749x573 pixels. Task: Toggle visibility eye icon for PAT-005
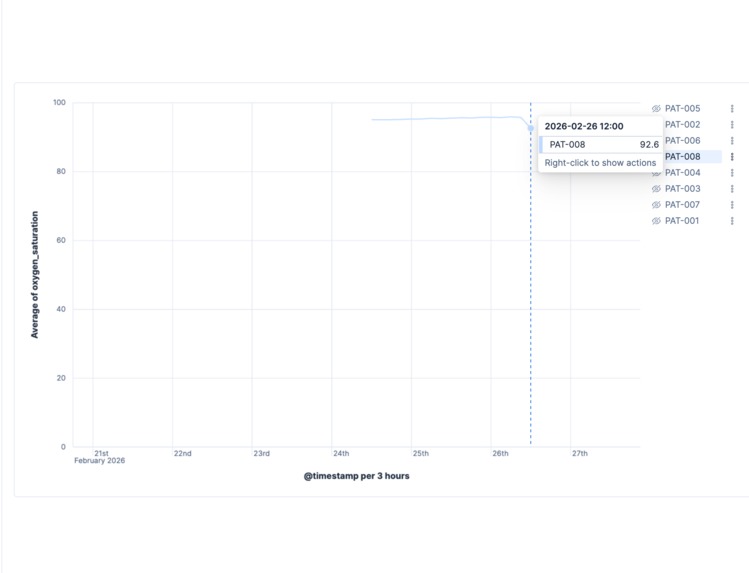pyautogui.click(x=656, y=109)
